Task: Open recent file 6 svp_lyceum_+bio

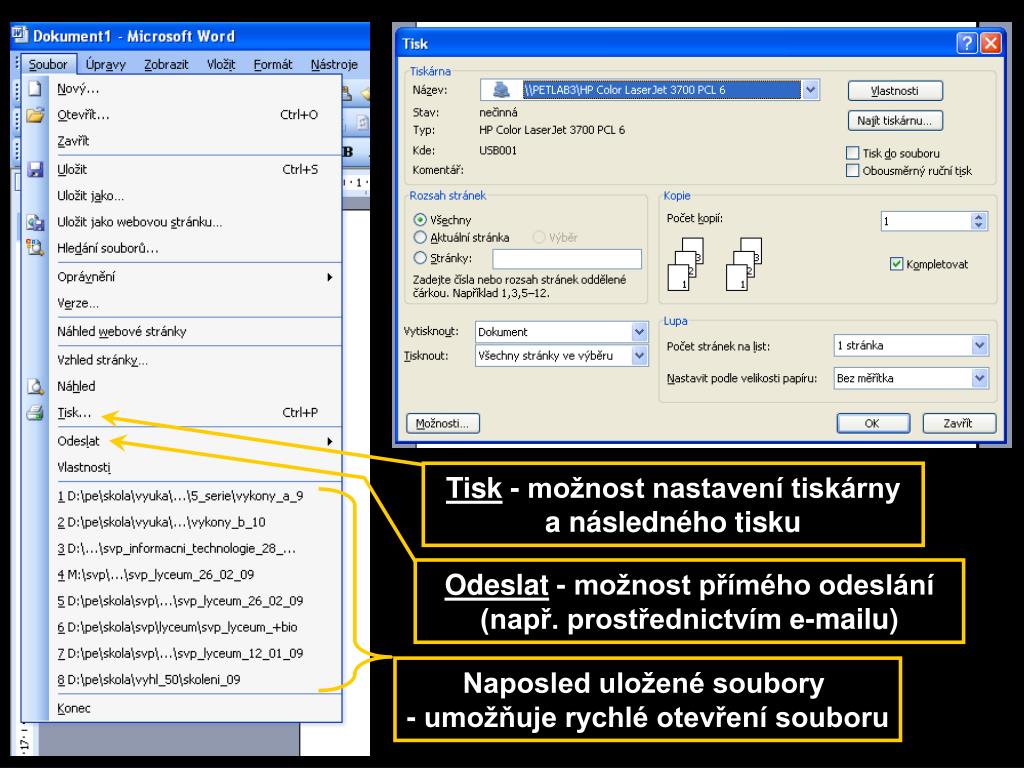Action: pyautogui.click(x=183, y=627)
